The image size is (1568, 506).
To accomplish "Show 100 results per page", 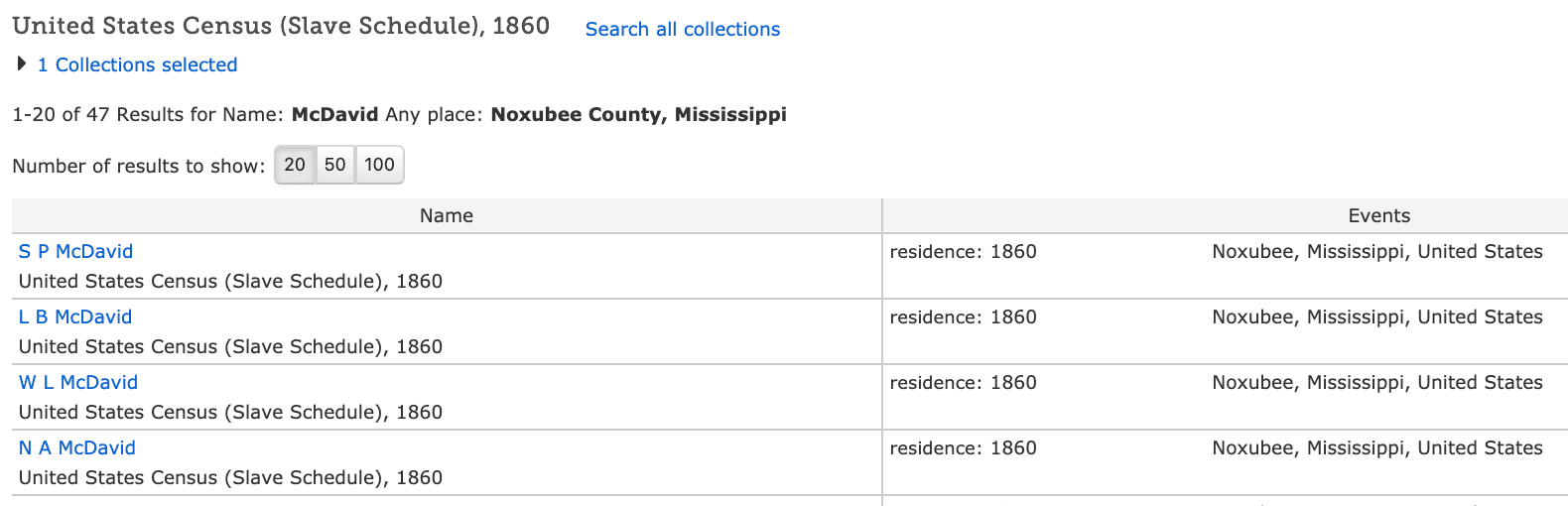I will (x=379, y=165).
